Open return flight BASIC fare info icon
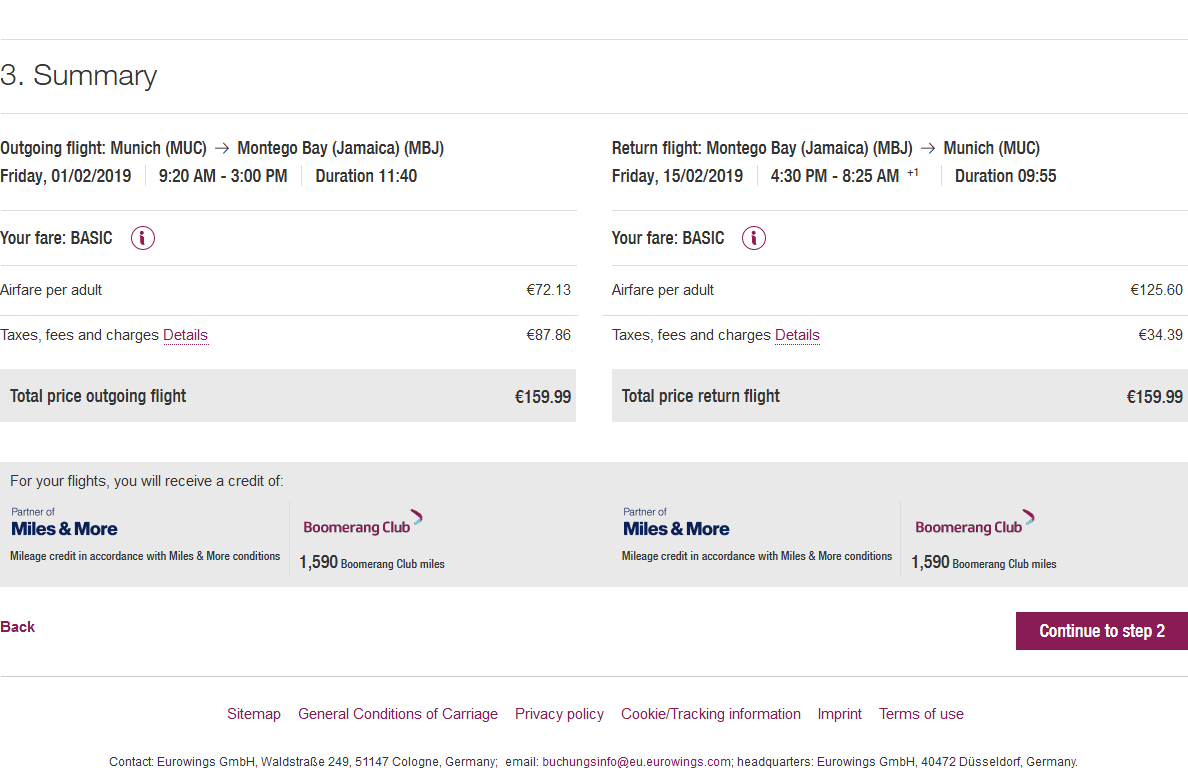Screen dimensions: 1188x768 753,238
